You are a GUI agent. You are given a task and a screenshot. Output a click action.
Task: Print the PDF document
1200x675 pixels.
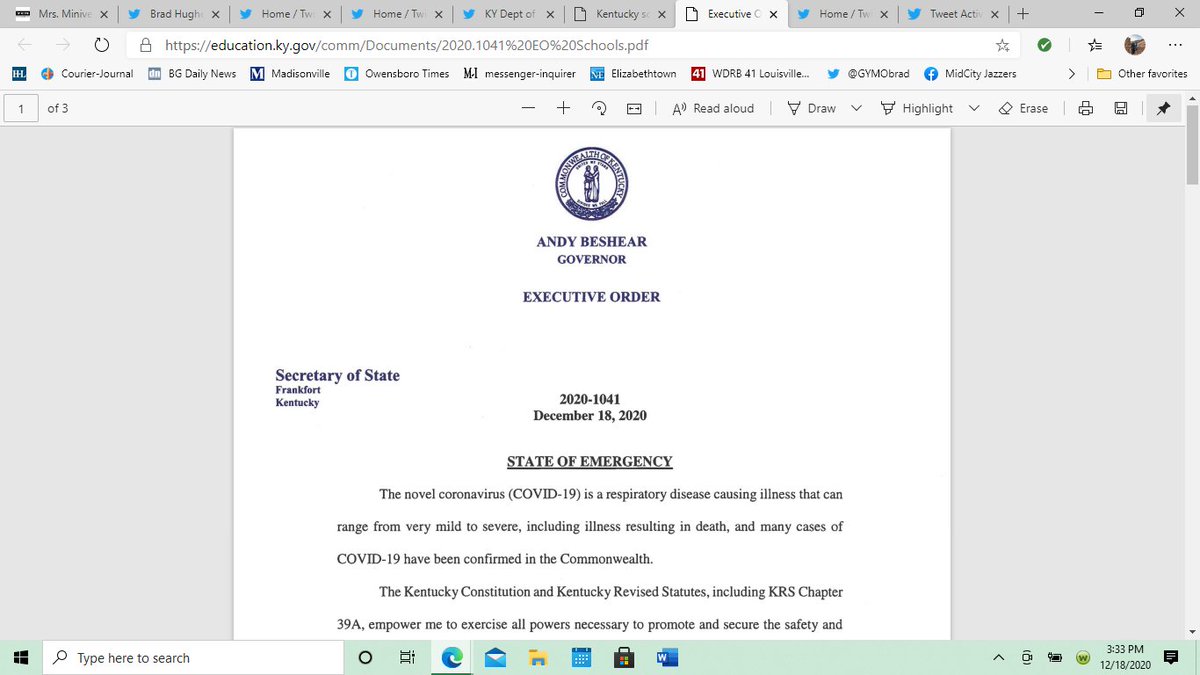[x=1086, y=108]
